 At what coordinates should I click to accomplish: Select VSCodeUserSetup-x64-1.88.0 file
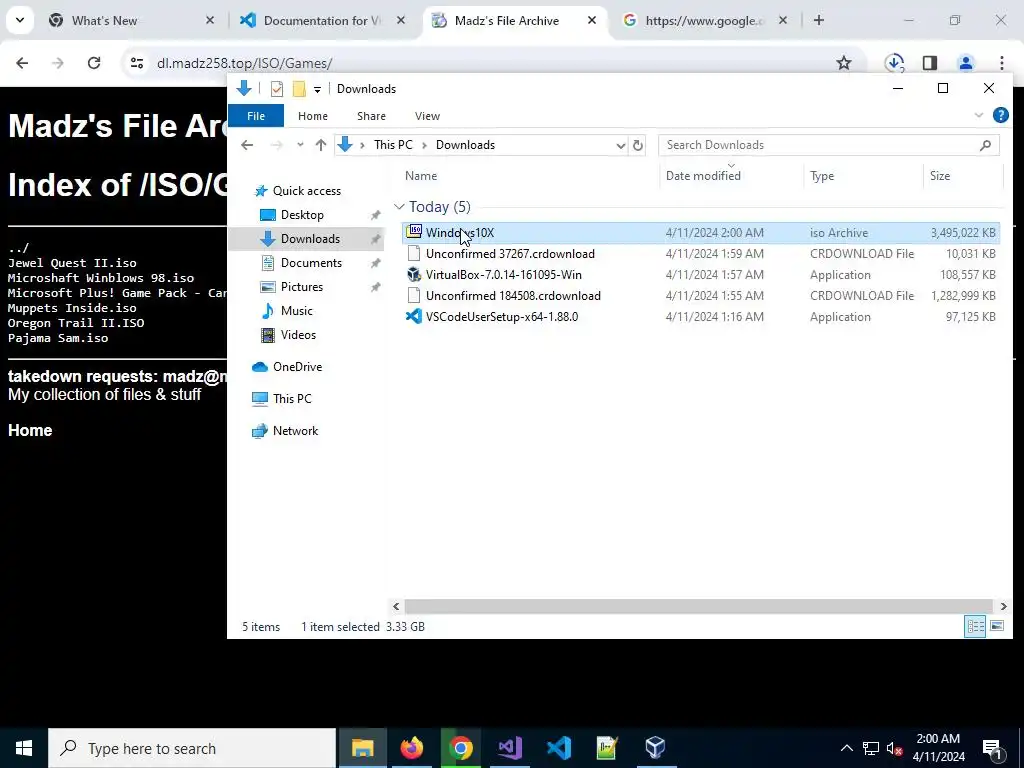tap(502, 317)
